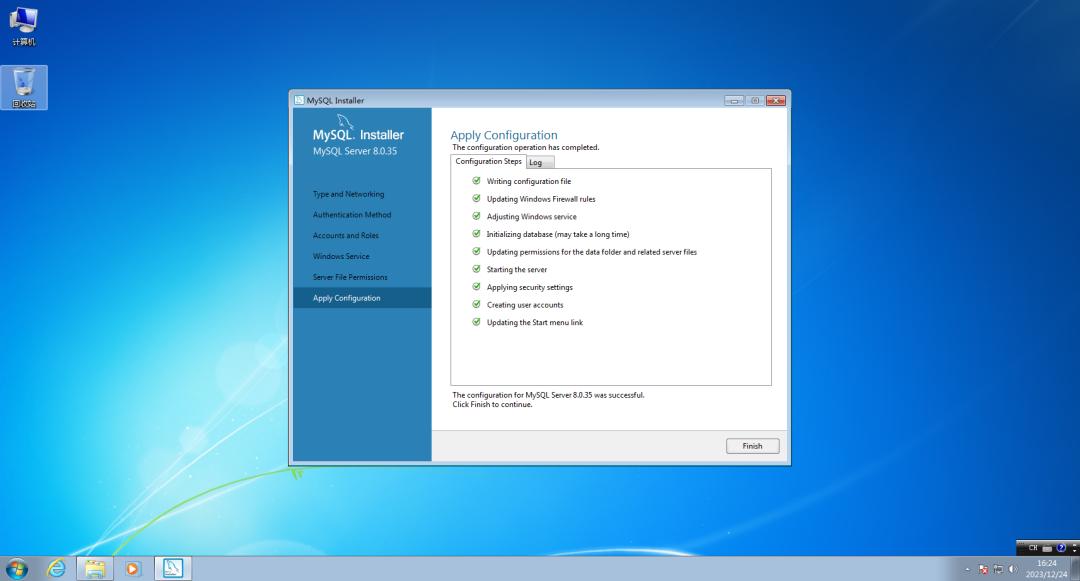Click the check icon next to Updating Windows Firewall rules
This screenshot has width=1080, height=581.
476,198
